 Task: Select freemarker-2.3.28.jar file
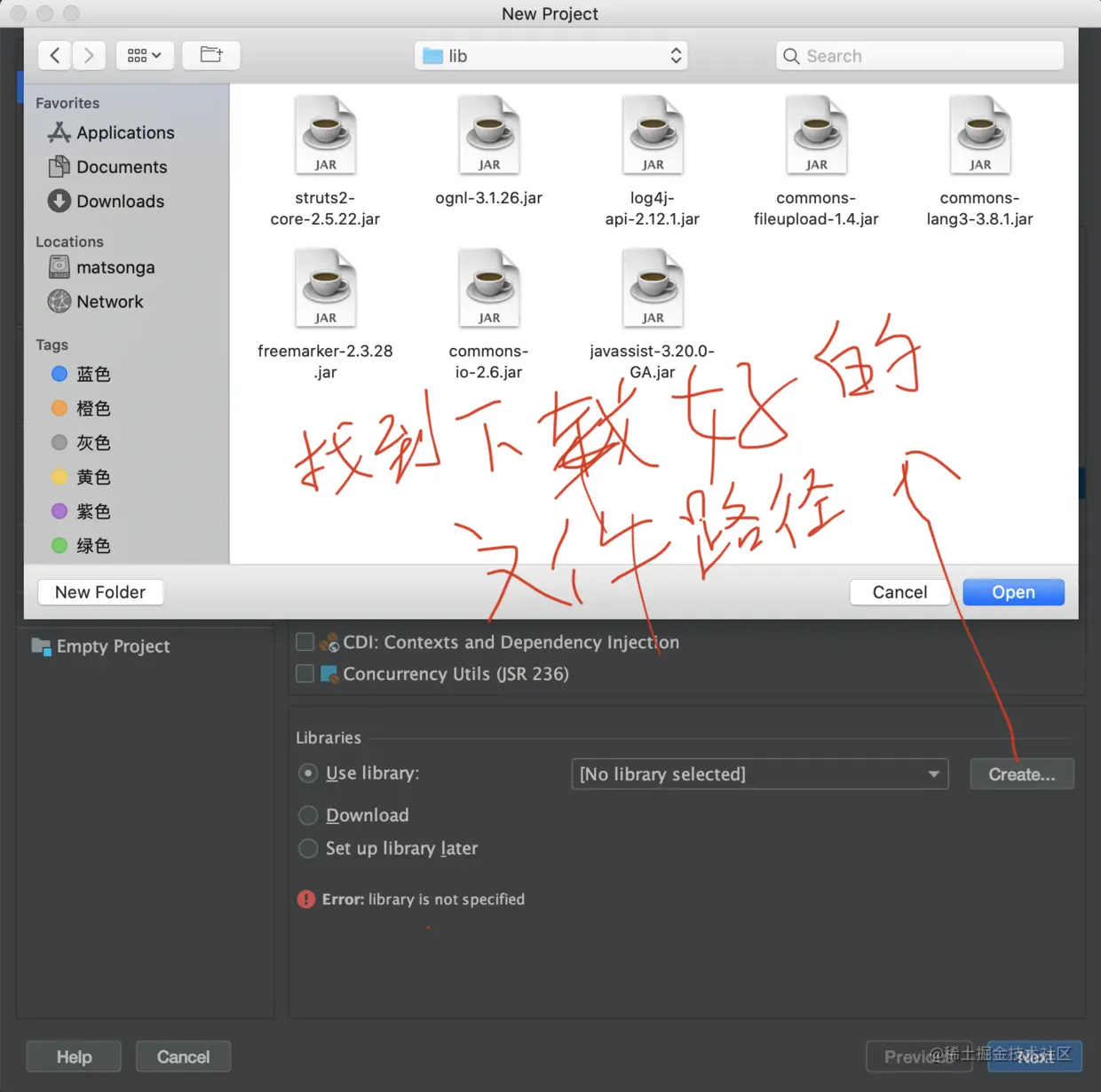point(325,314)
